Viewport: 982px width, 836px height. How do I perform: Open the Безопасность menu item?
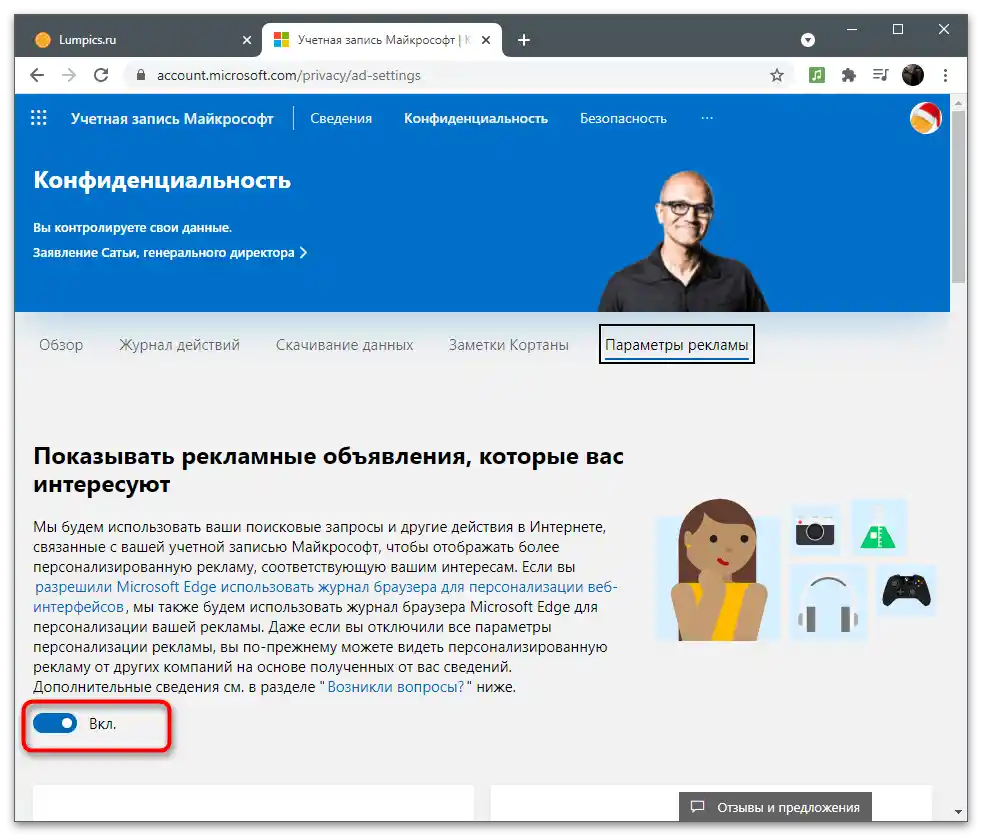tap(623, 118)
